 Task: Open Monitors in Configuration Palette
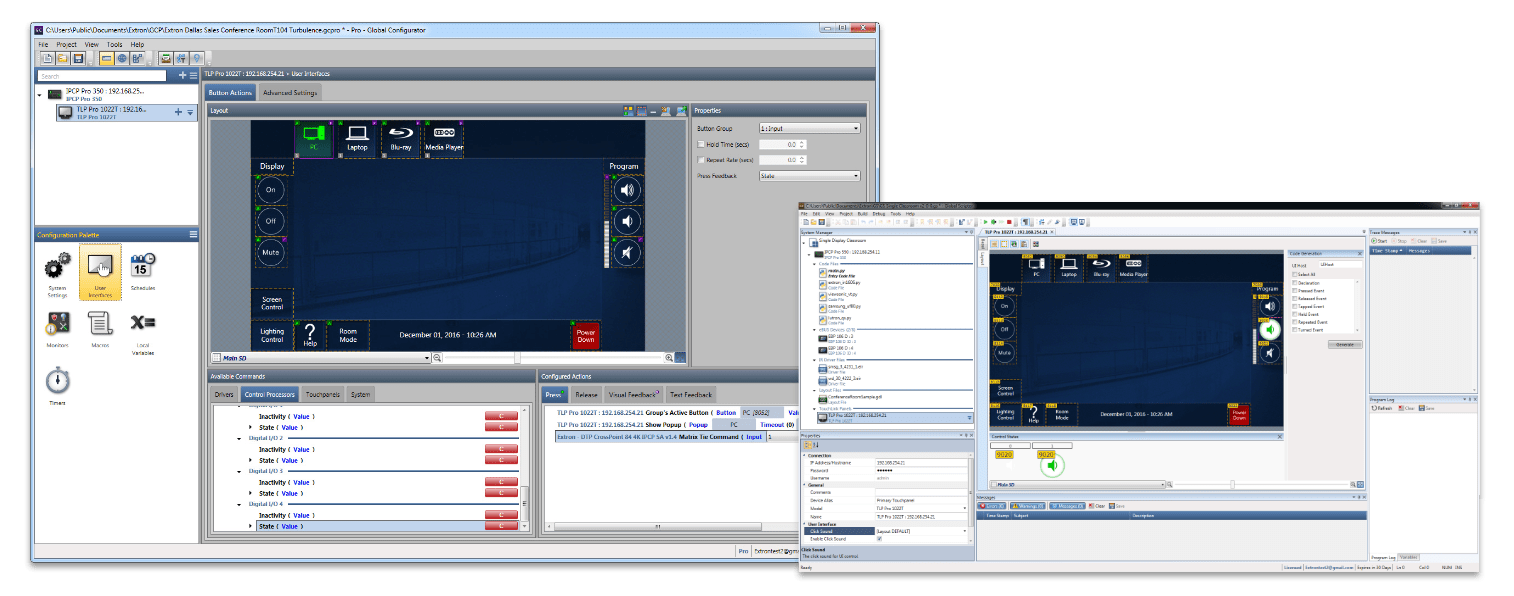(58, 328)
